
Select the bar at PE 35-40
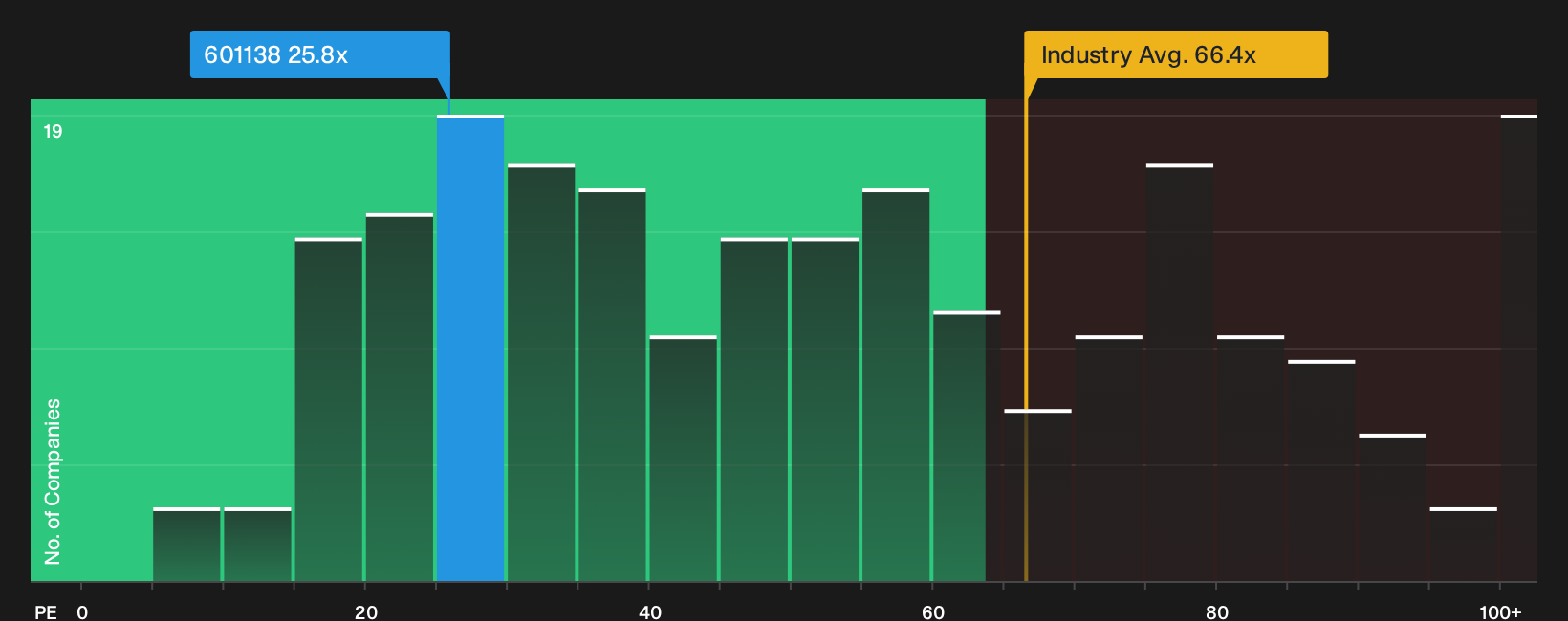(x=612, y=385)
